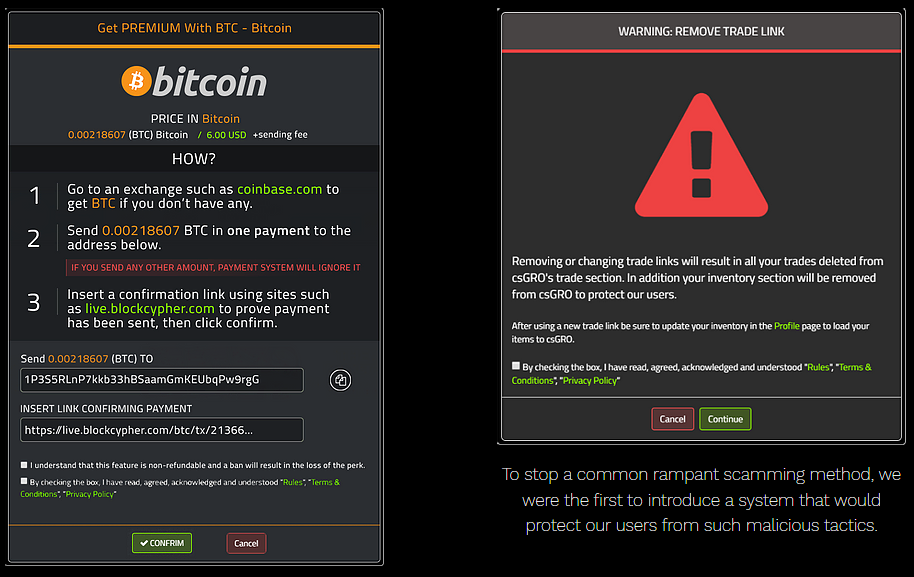This screenshot has width=914, height=577.
Task: Click the BTC link in step 1
Action: pos(103,204)
